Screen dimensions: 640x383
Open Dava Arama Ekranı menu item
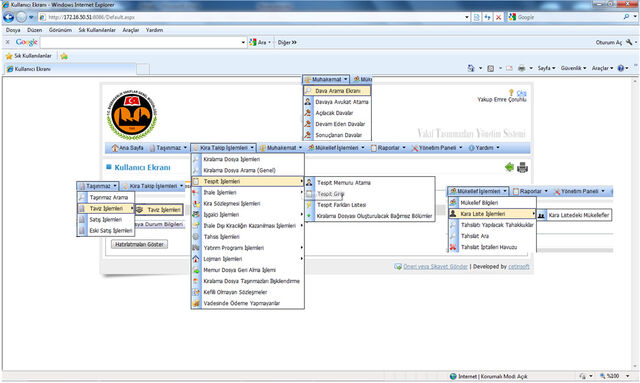(x=337, y=91)
